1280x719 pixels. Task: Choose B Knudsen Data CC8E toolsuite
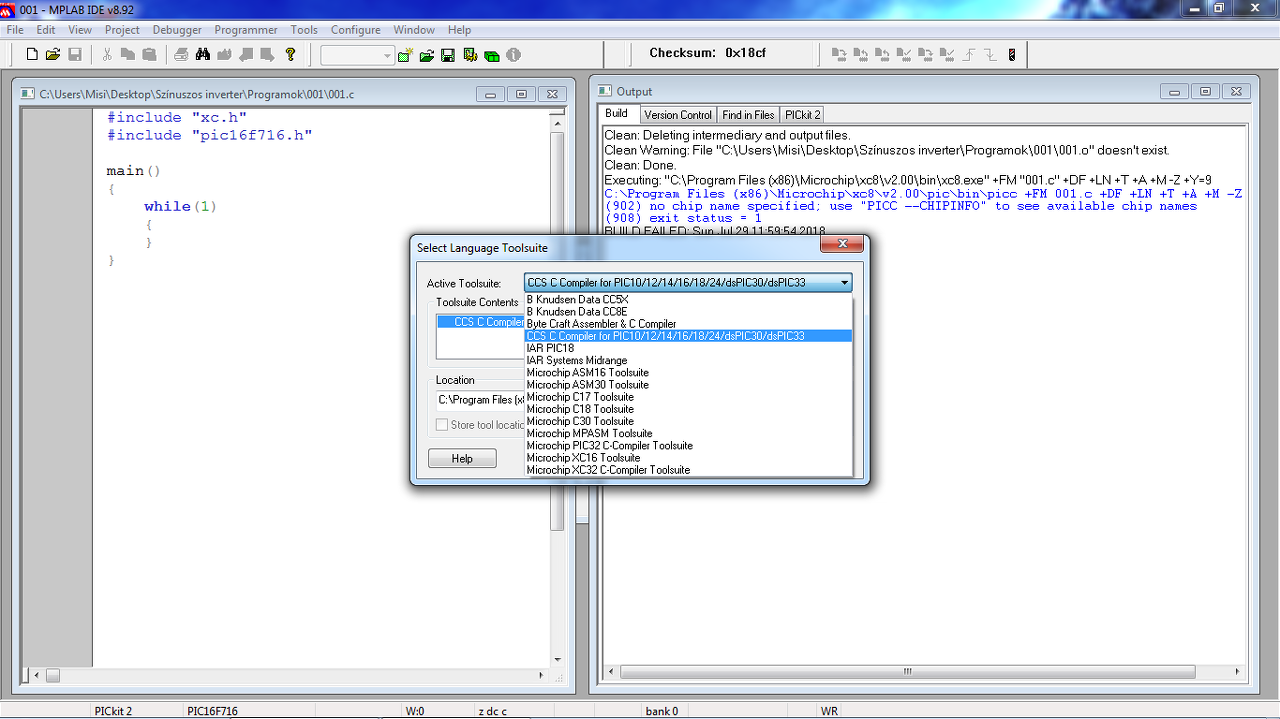[x=688, y=312]
